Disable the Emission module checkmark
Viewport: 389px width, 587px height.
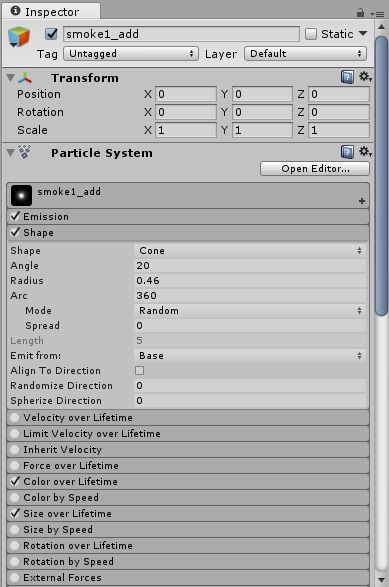[15, 216]
